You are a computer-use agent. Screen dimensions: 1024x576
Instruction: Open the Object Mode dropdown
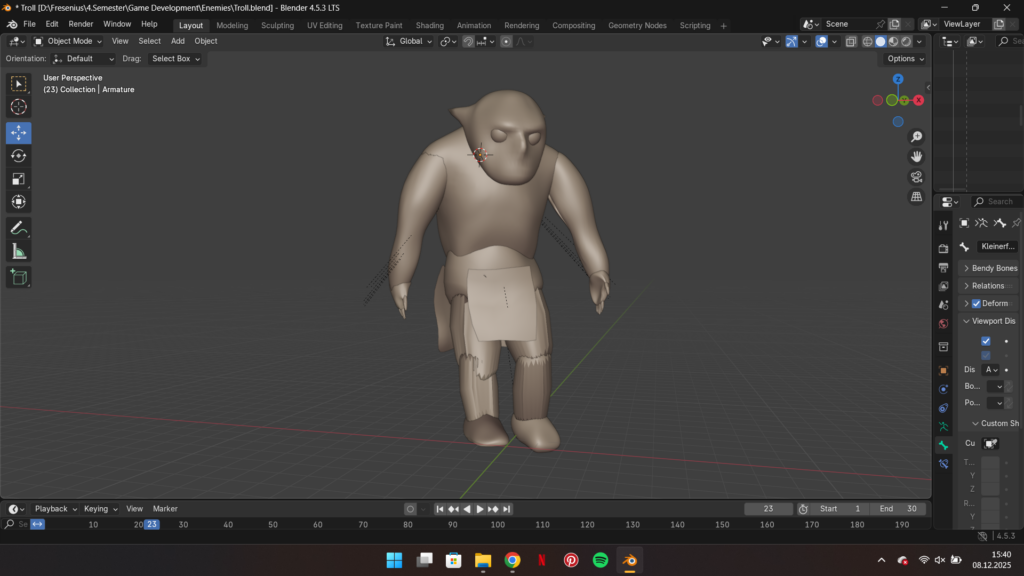coord(68,41)
